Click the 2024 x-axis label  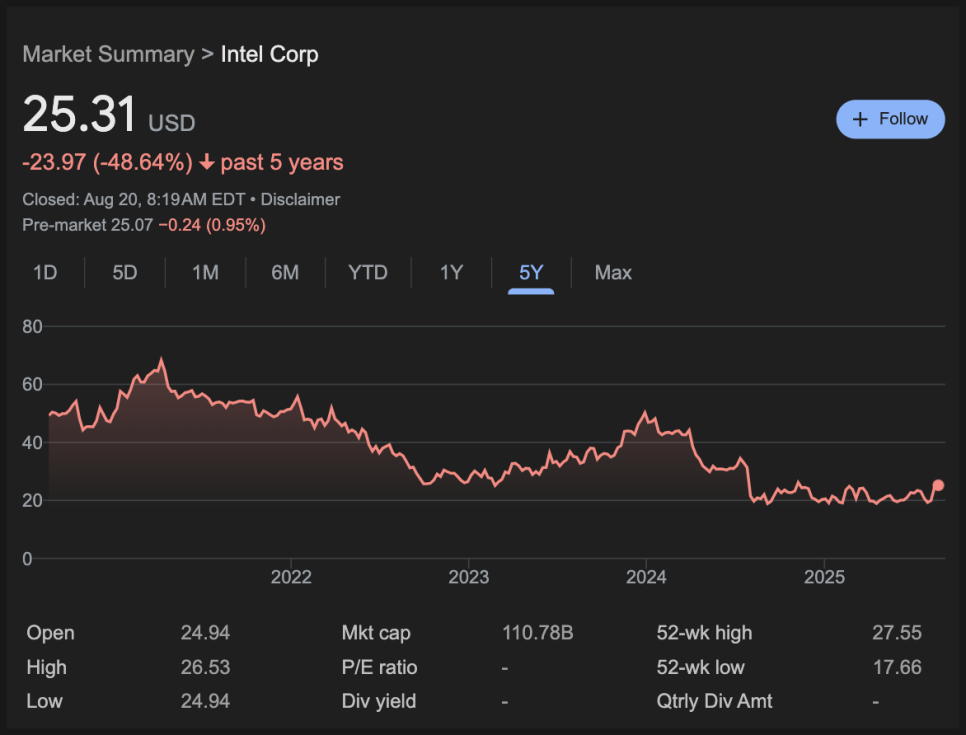(646, 577)
